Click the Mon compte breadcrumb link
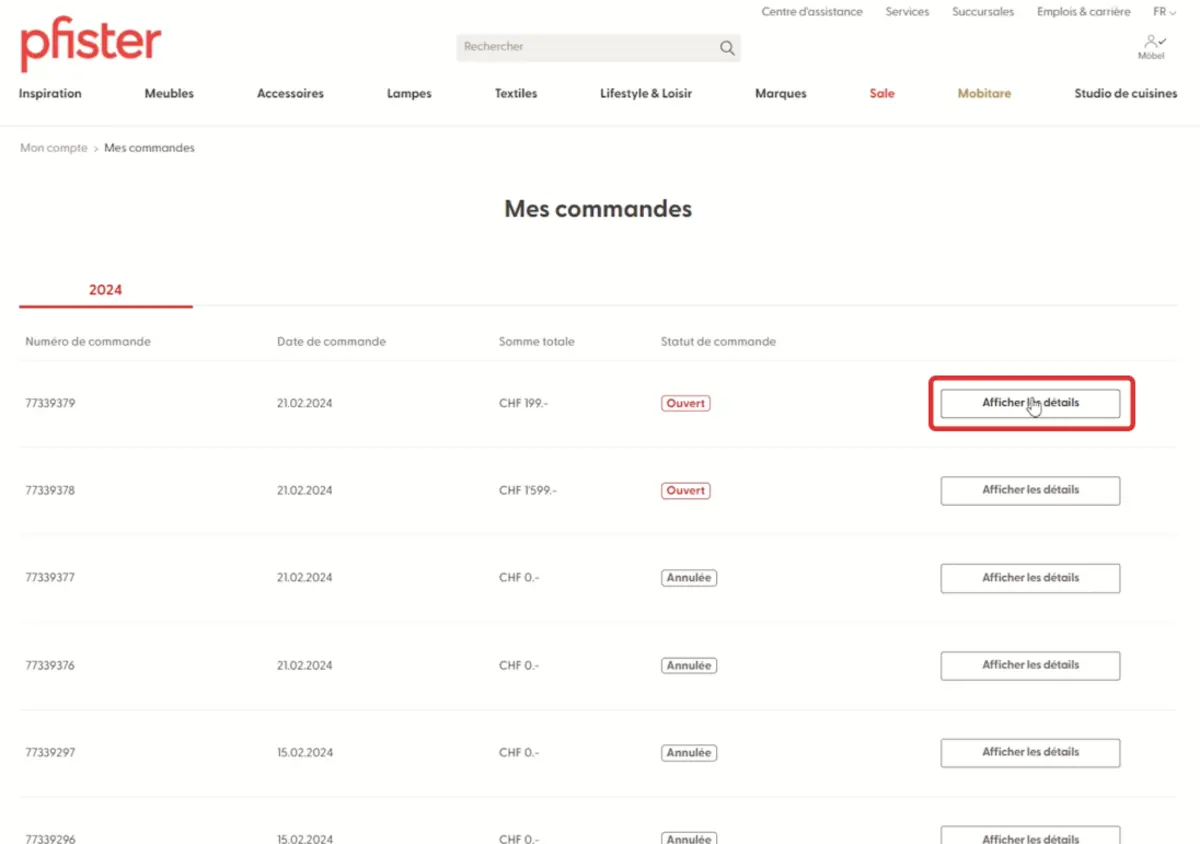 coord(54,148)
